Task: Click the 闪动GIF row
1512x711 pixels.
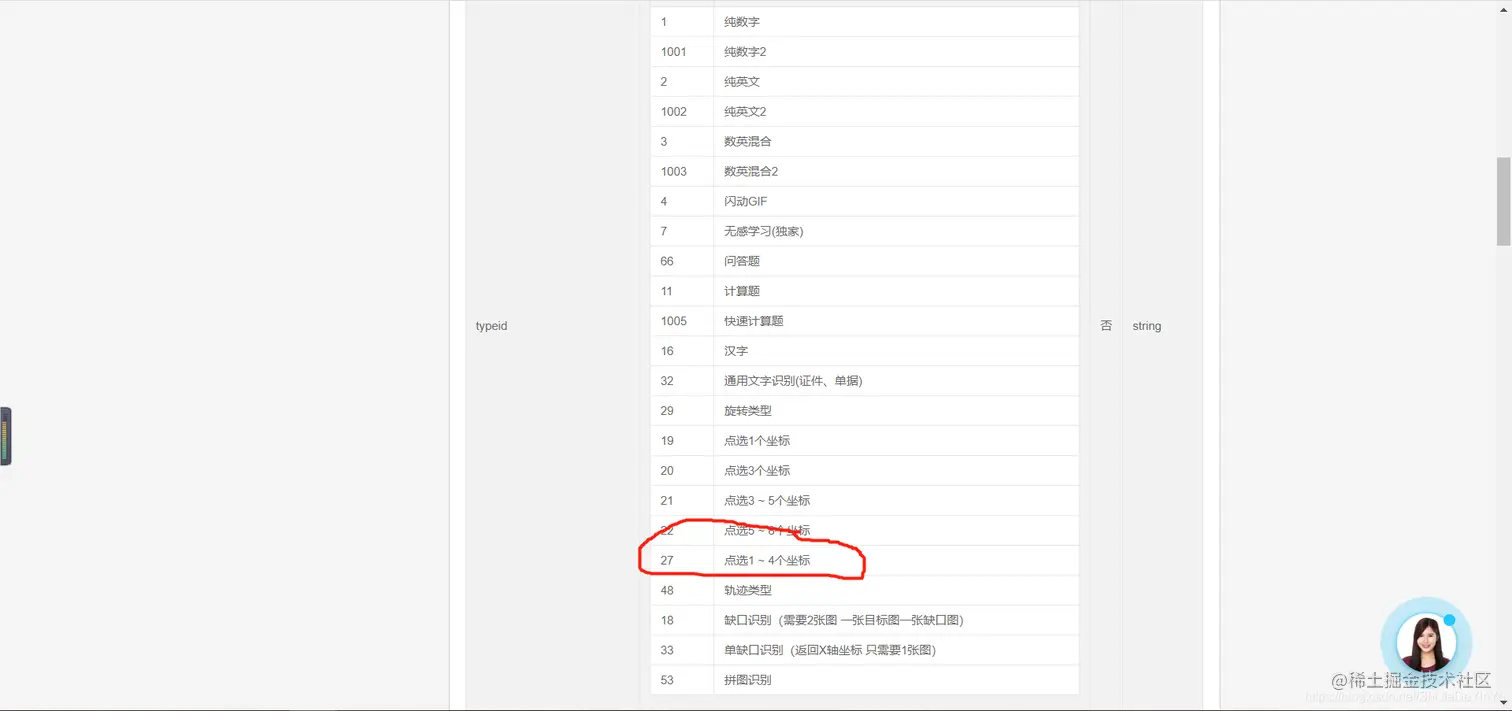Action: pyautogui.click(x=745, y=201)
